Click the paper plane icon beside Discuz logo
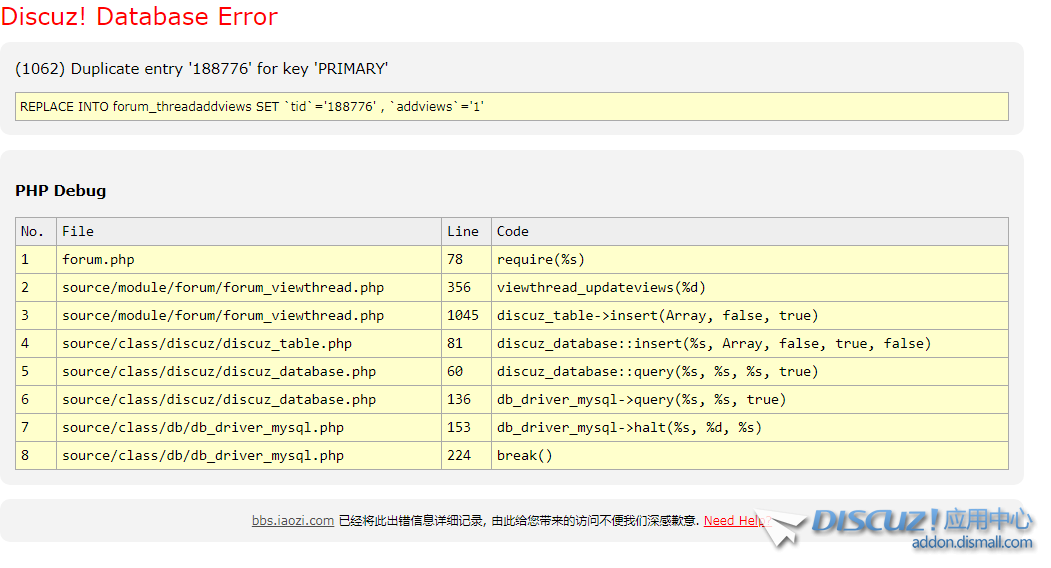The image size is (1051, 568). point(784,528)
